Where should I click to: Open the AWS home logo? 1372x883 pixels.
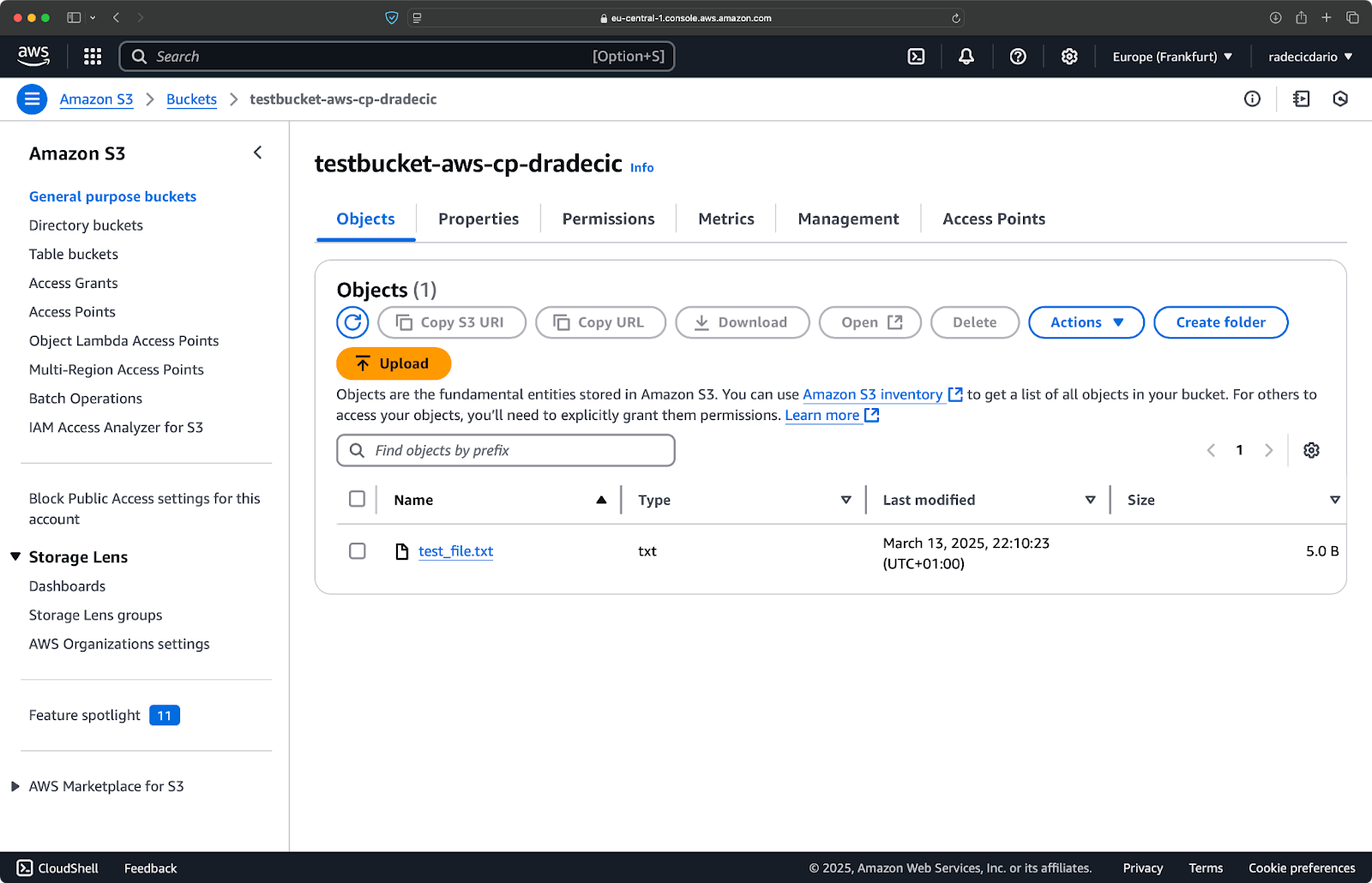[33, 56]
